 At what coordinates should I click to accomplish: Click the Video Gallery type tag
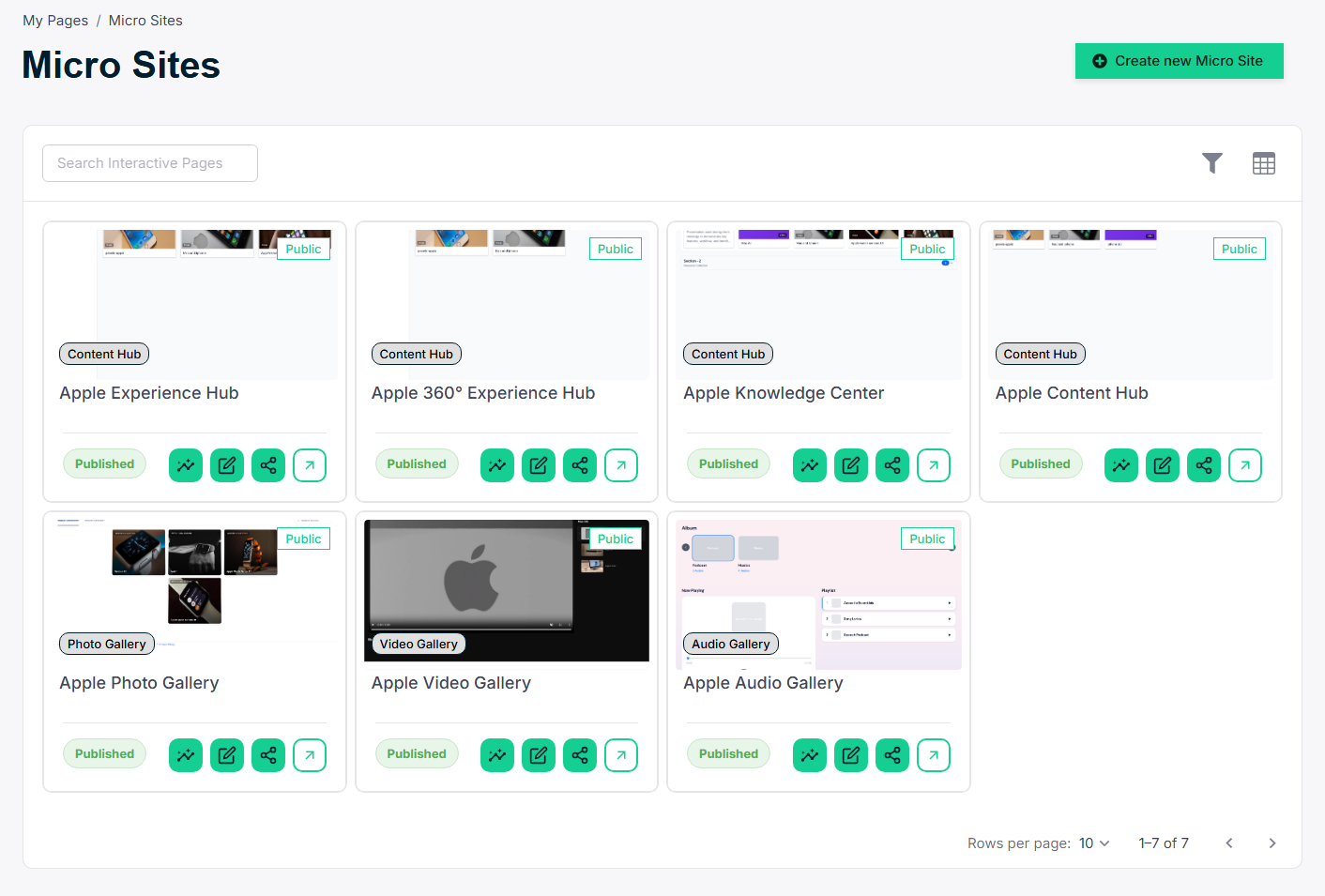[x=419, y=644]
